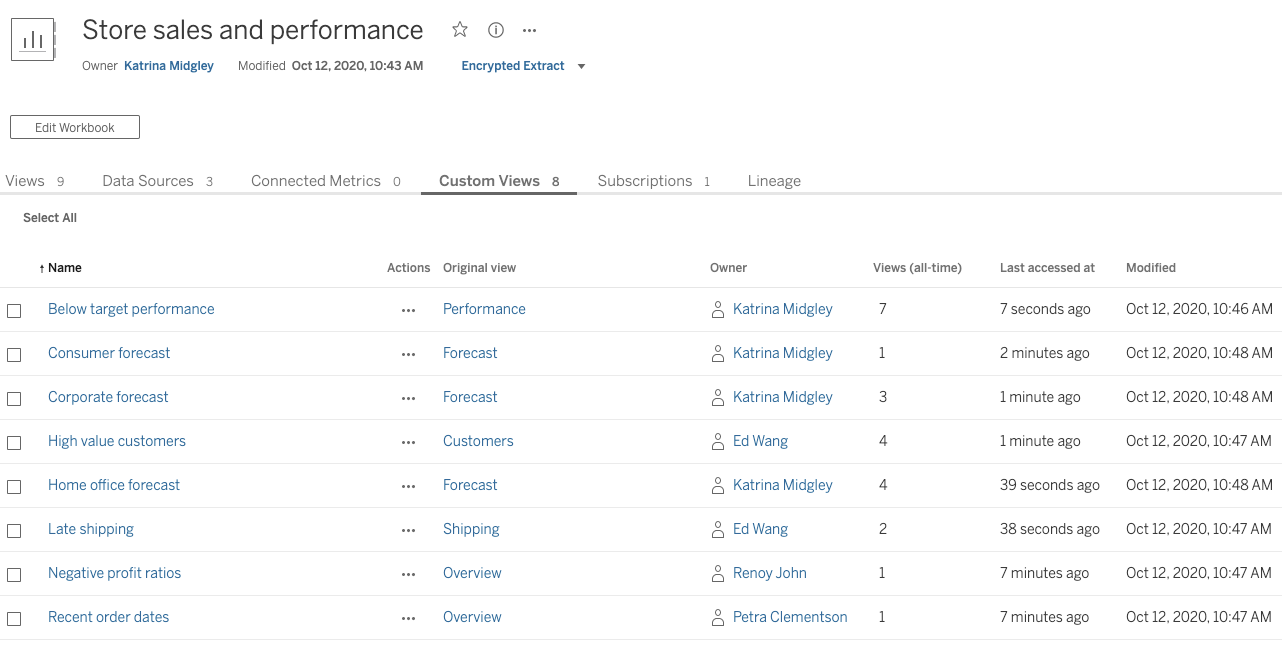Viewport: 1282px width, 660px height.
Task: Open Renoy John owner profile
Action: [770, 573]
